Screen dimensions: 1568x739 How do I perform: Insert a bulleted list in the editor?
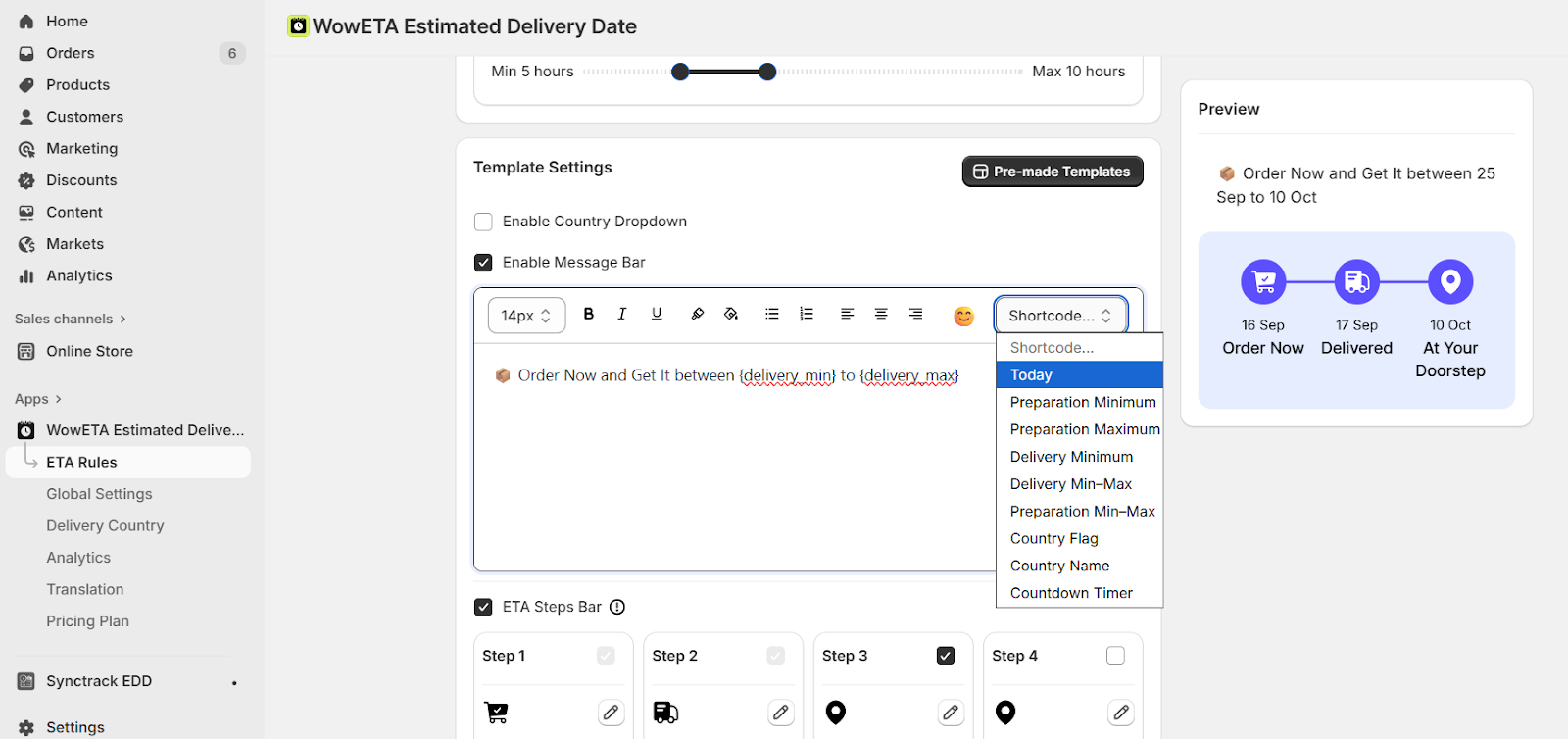(x=772, y=314)
